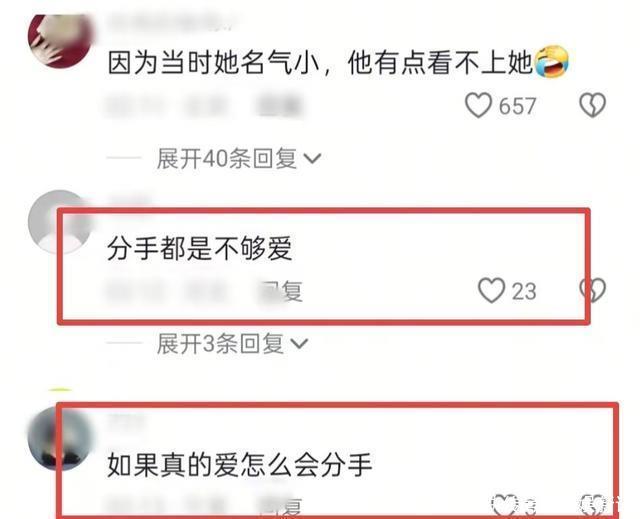Image resolution: width=640 pixels, height=519 pixels.
Task: Reply to the 分手都是不够爱 comment
Action: click(281, 291)
